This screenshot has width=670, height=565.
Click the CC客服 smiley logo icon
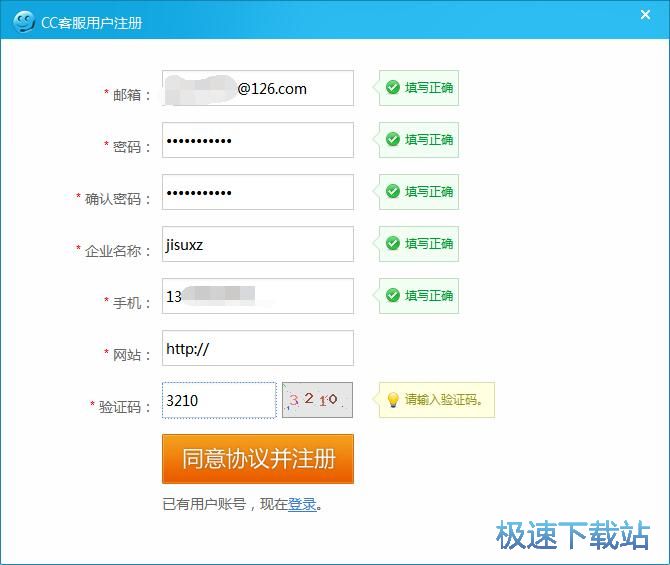click(x=24, y=21)
